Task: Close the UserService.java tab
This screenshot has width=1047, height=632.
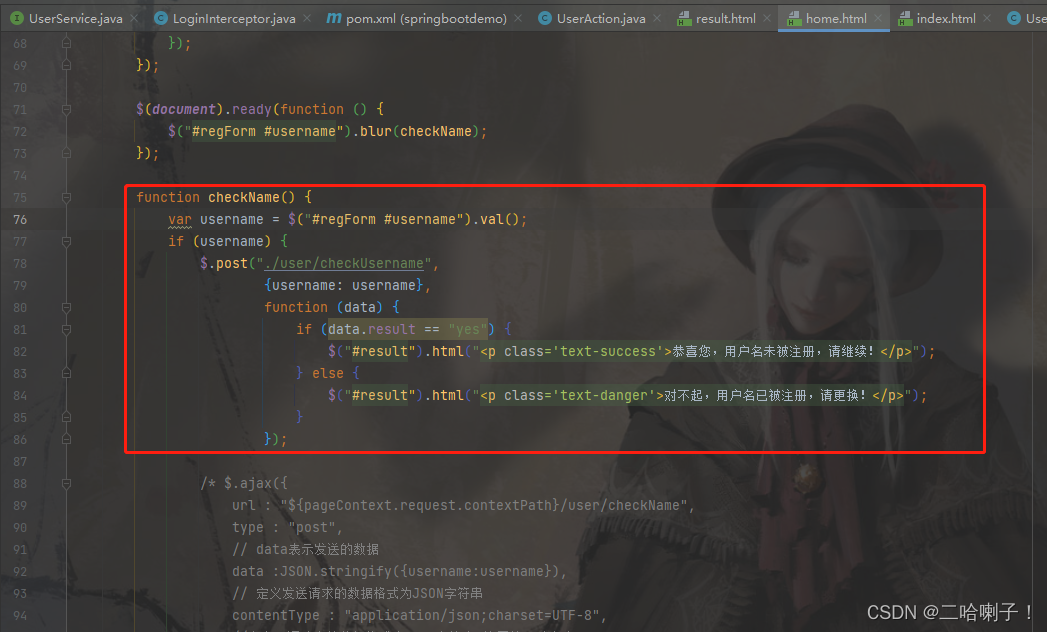Action: 134,19
